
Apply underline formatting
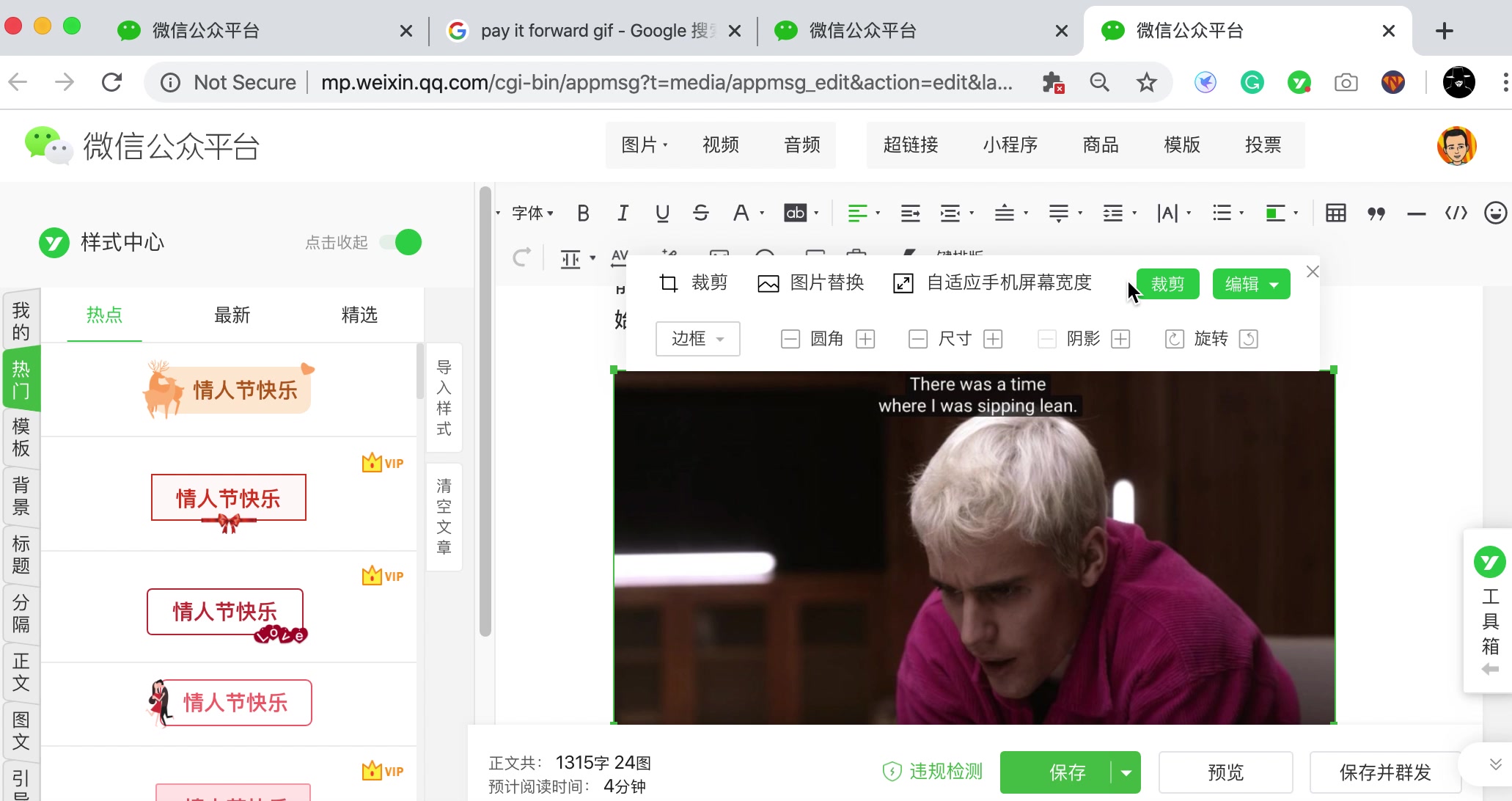point(662,213)
